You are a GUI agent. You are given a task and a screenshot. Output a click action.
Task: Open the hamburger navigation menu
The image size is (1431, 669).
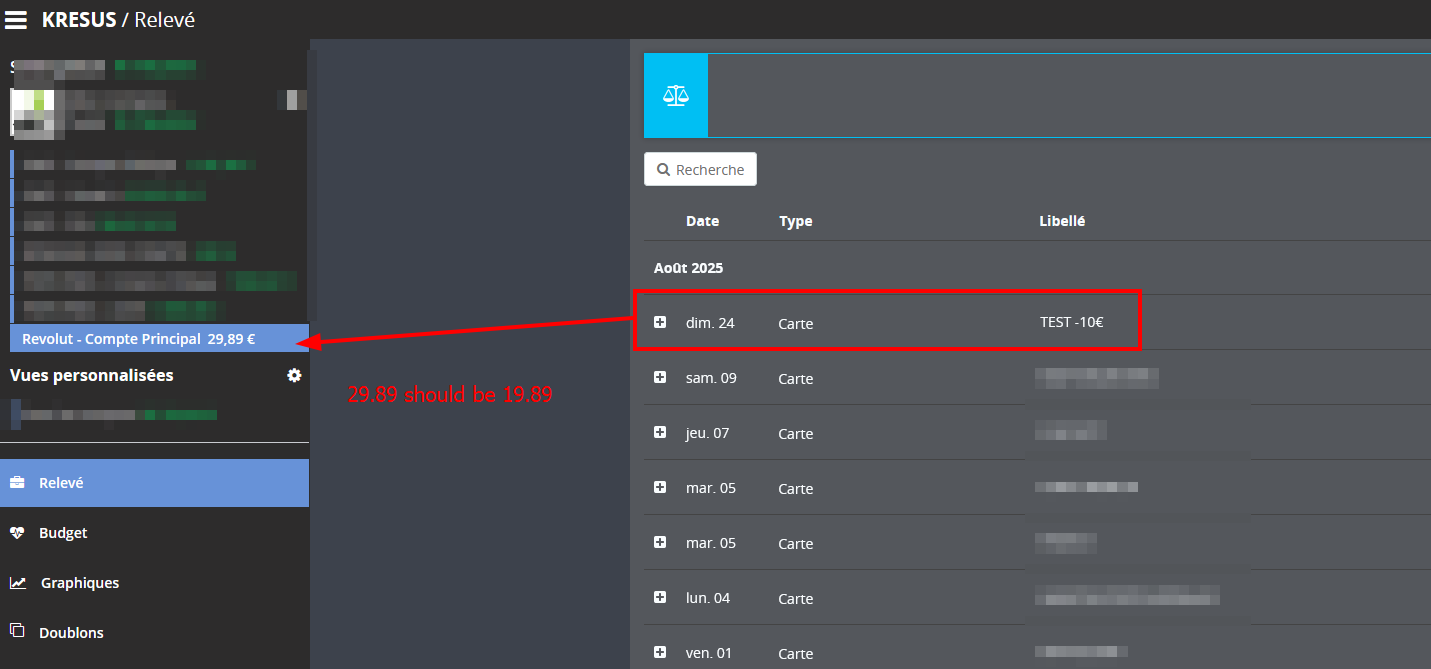[x=16, y=19]
